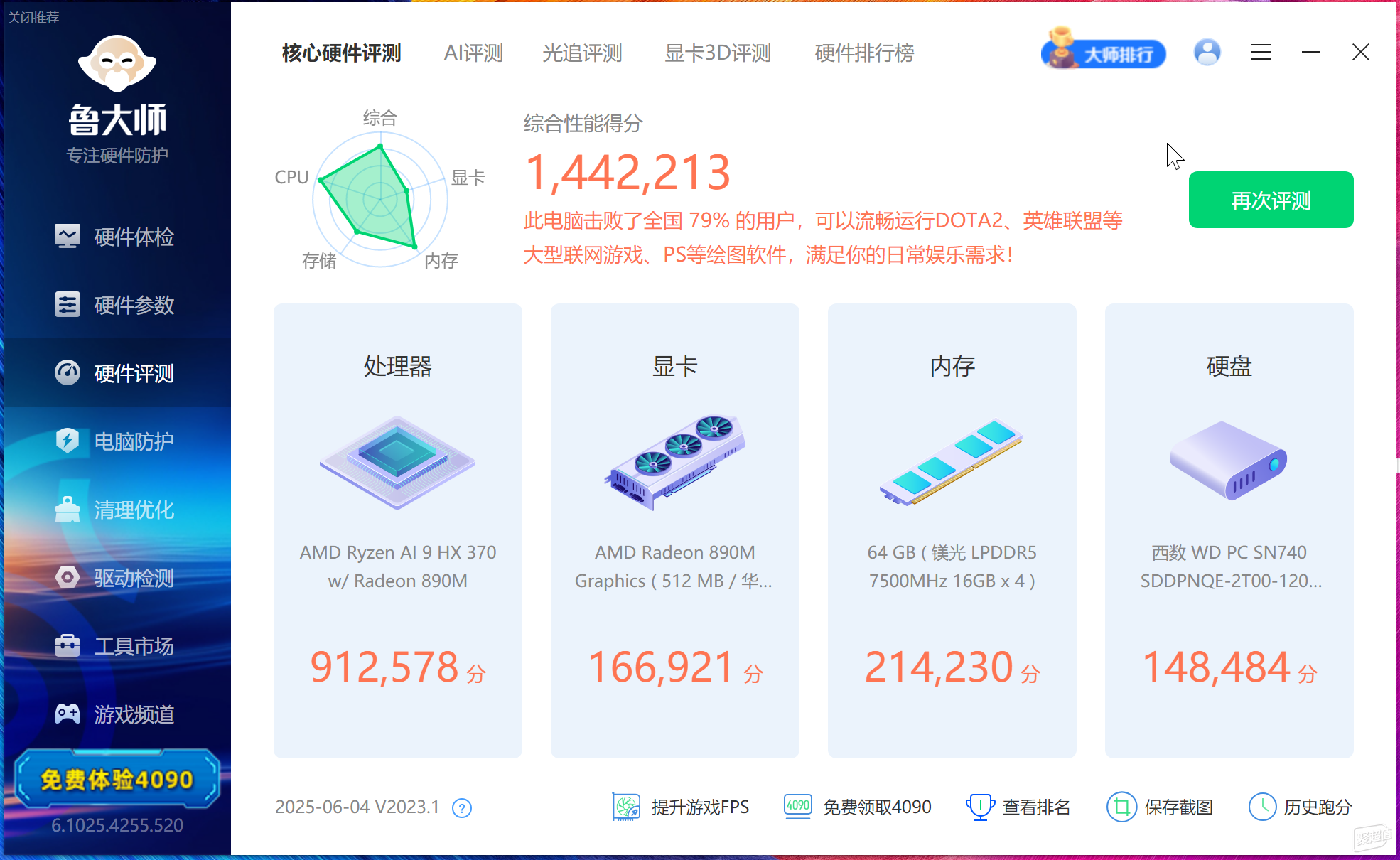The width and height of the screenshot is (1400, 860).
Task: Click the processor chip illustration
Action: pos(397,463)
